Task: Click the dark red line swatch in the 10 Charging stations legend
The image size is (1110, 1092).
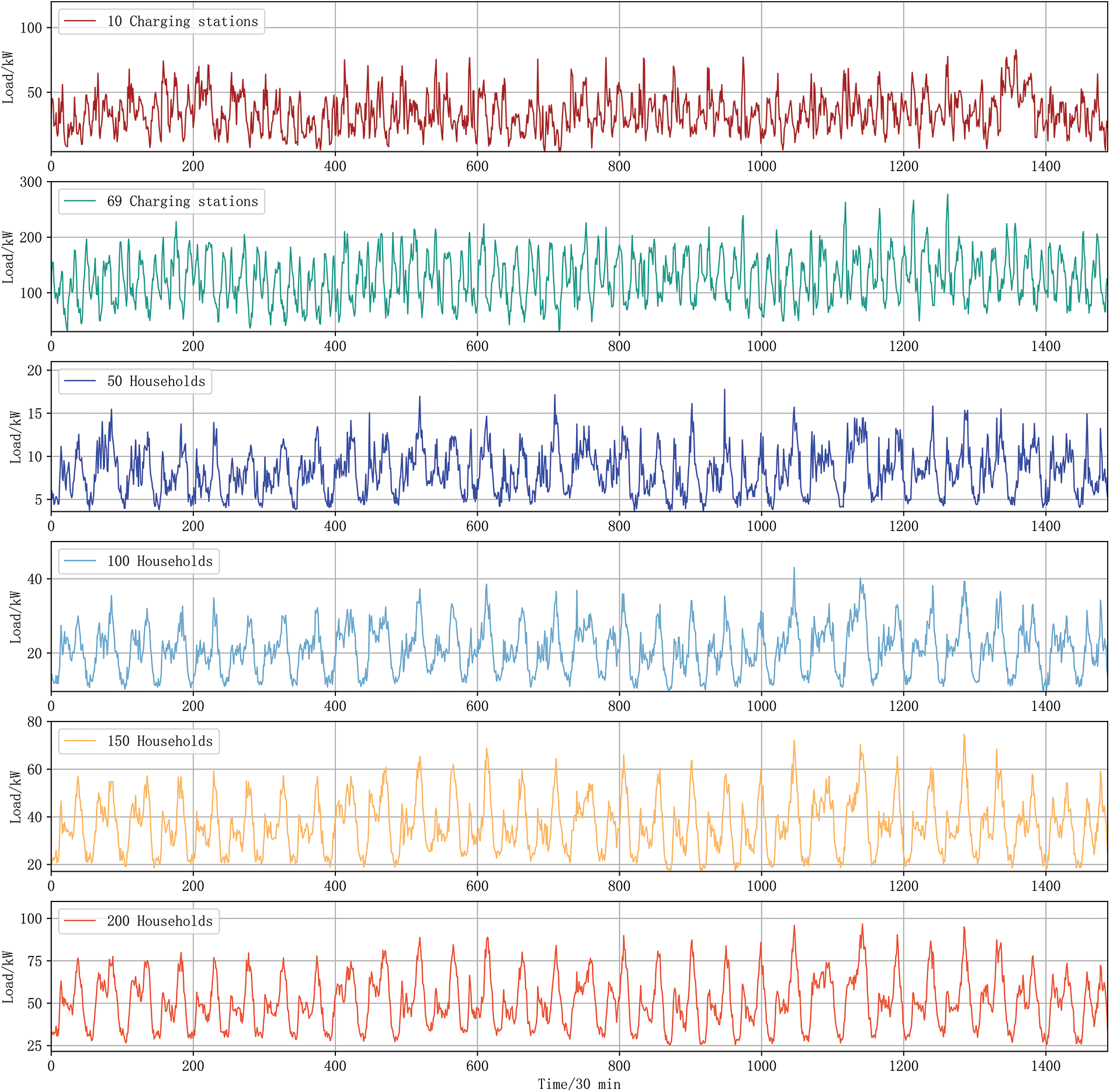Action: (x=80, y=22)
